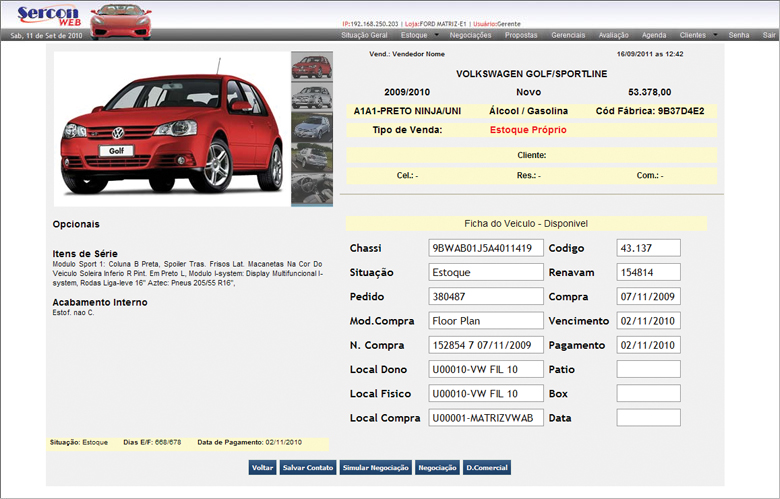Click the large red Golf photo
The width and height of the screenshot is (780, 499).
pos(172,128)
